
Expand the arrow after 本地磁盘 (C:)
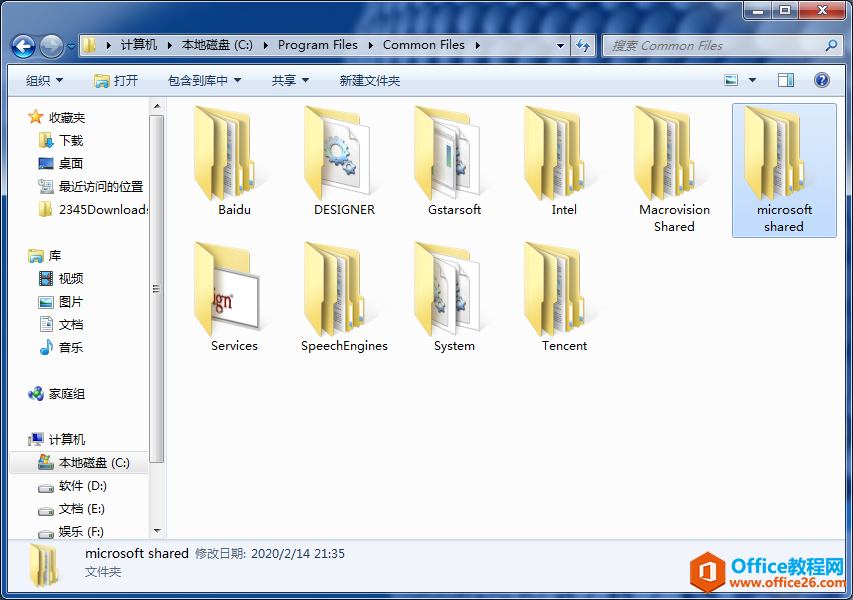coord(265,45)
